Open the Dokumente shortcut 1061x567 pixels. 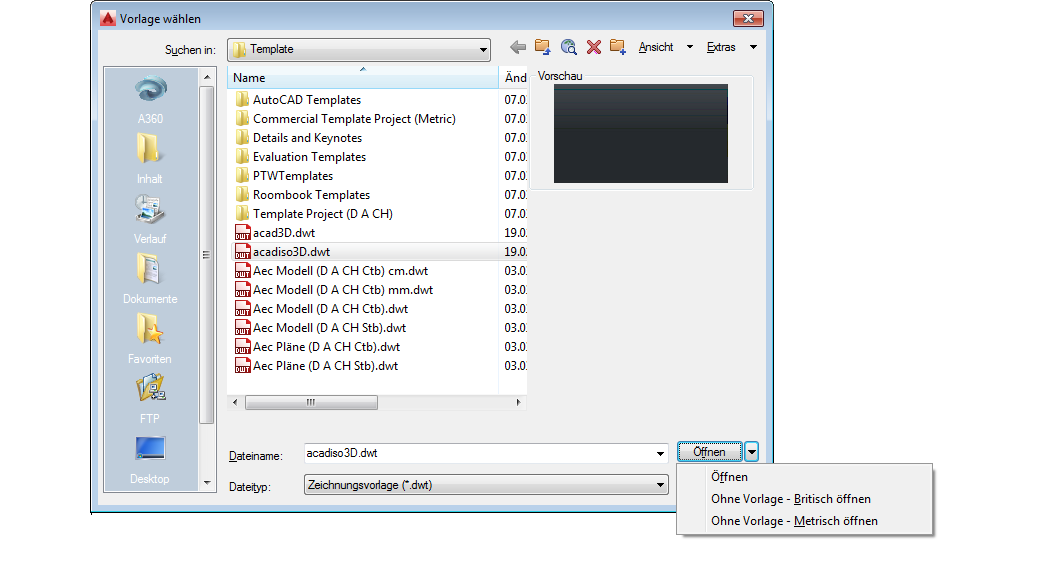[x=150, y=279]
